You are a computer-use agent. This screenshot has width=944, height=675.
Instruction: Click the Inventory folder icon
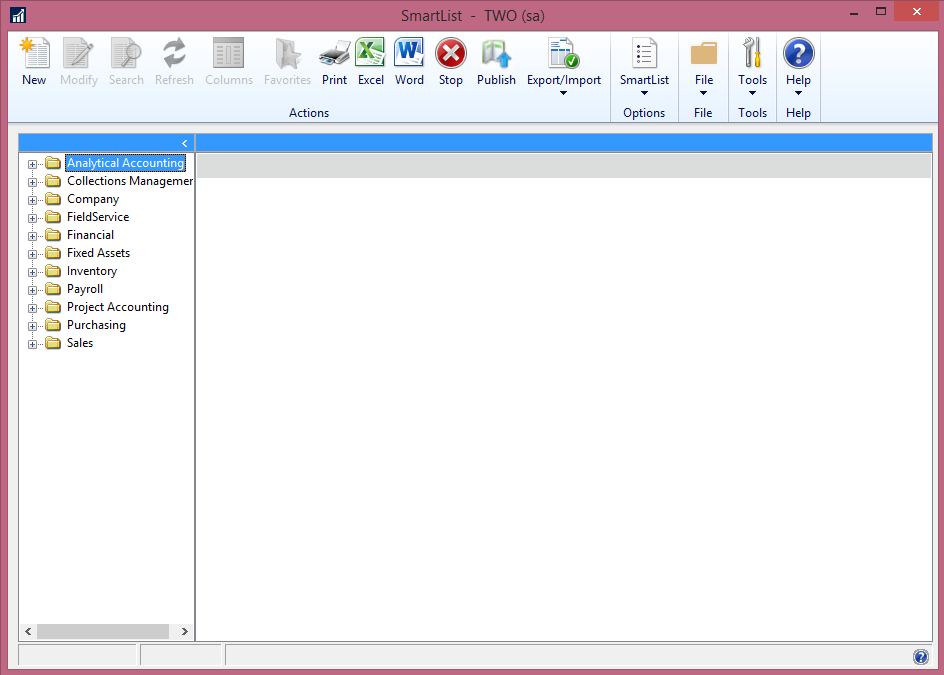tap(53, 270)
